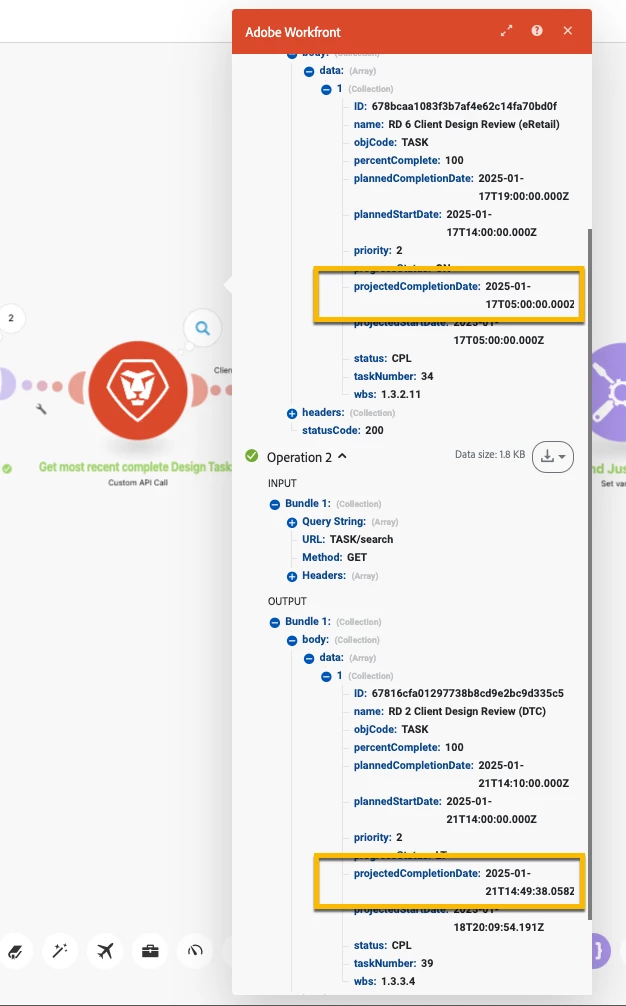Click the airplane explain flow icon
This screenshot has width=626, height=1006.
(x=105, y=951)
